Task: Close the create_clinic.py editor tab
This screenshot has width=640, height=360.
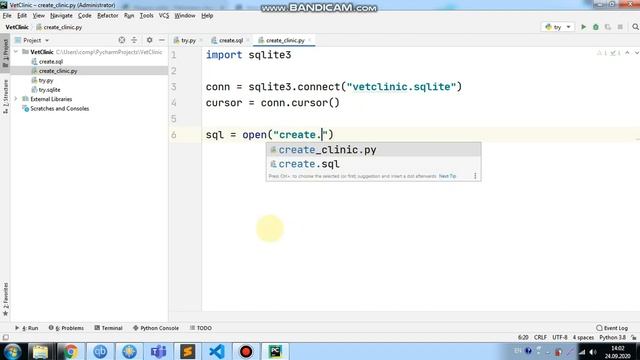Action: pyautogui.click(x=310, y=40)
